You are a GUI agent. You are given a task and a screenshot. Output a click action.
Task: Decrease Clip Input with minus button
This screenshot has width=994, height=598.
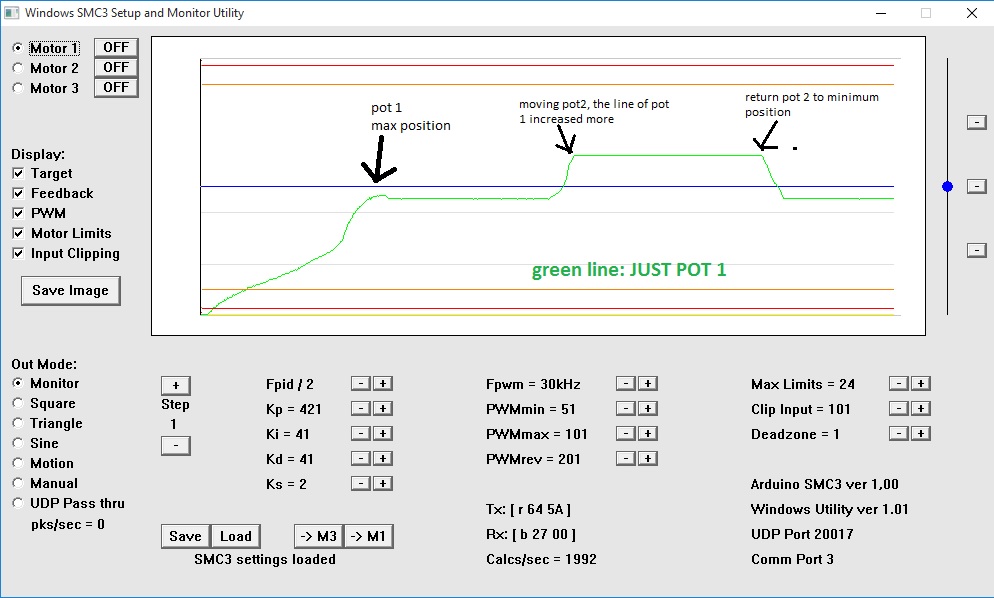[899, 408]
